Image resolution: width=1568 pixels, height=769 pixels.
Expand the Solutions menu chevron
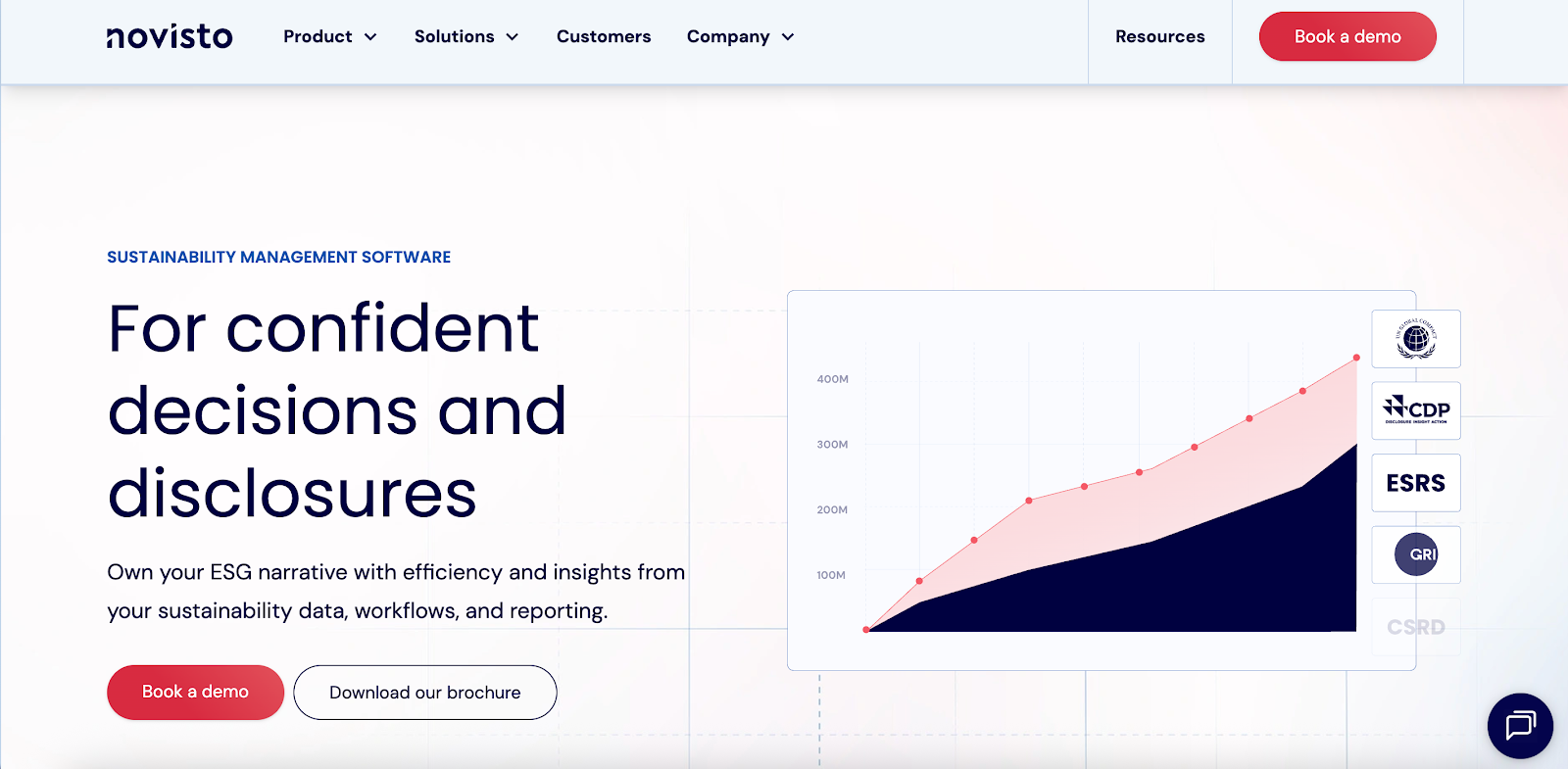click(x=512, y=37)
